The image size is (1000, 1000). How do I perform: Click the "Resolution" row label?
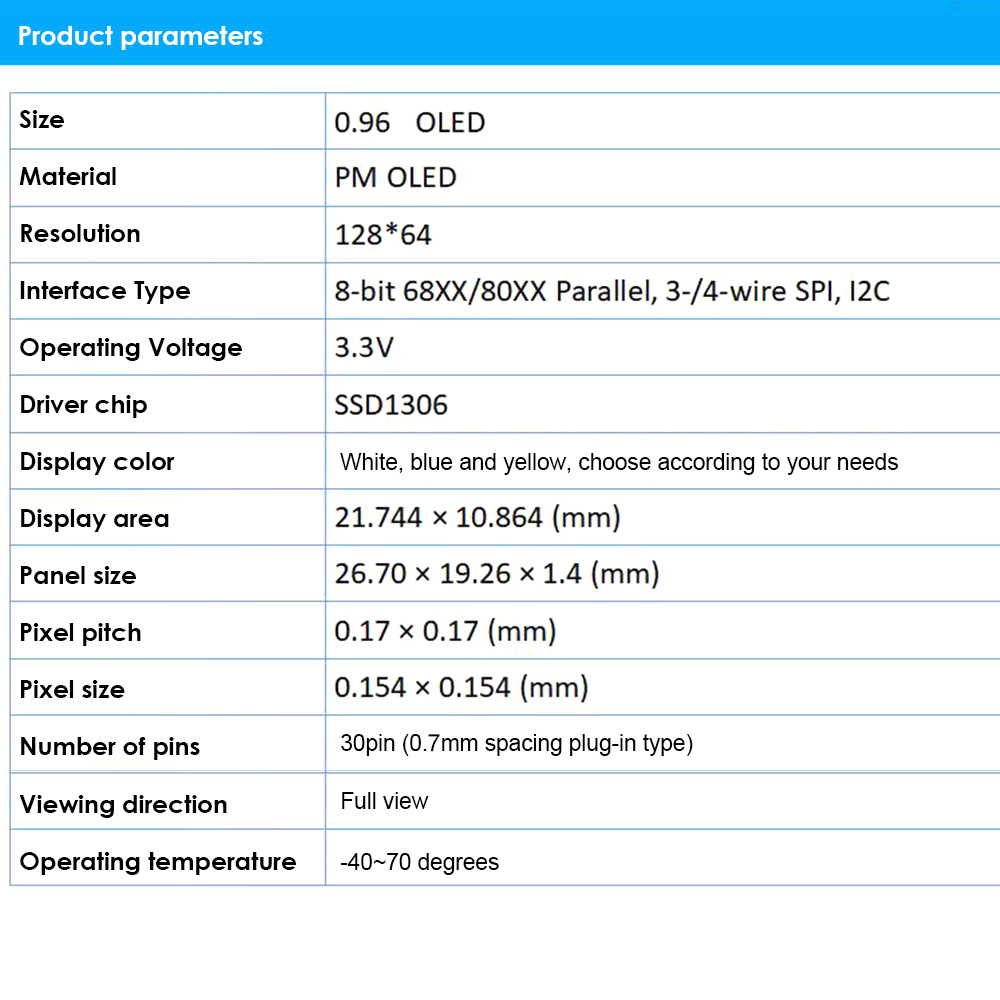[80, 234]
